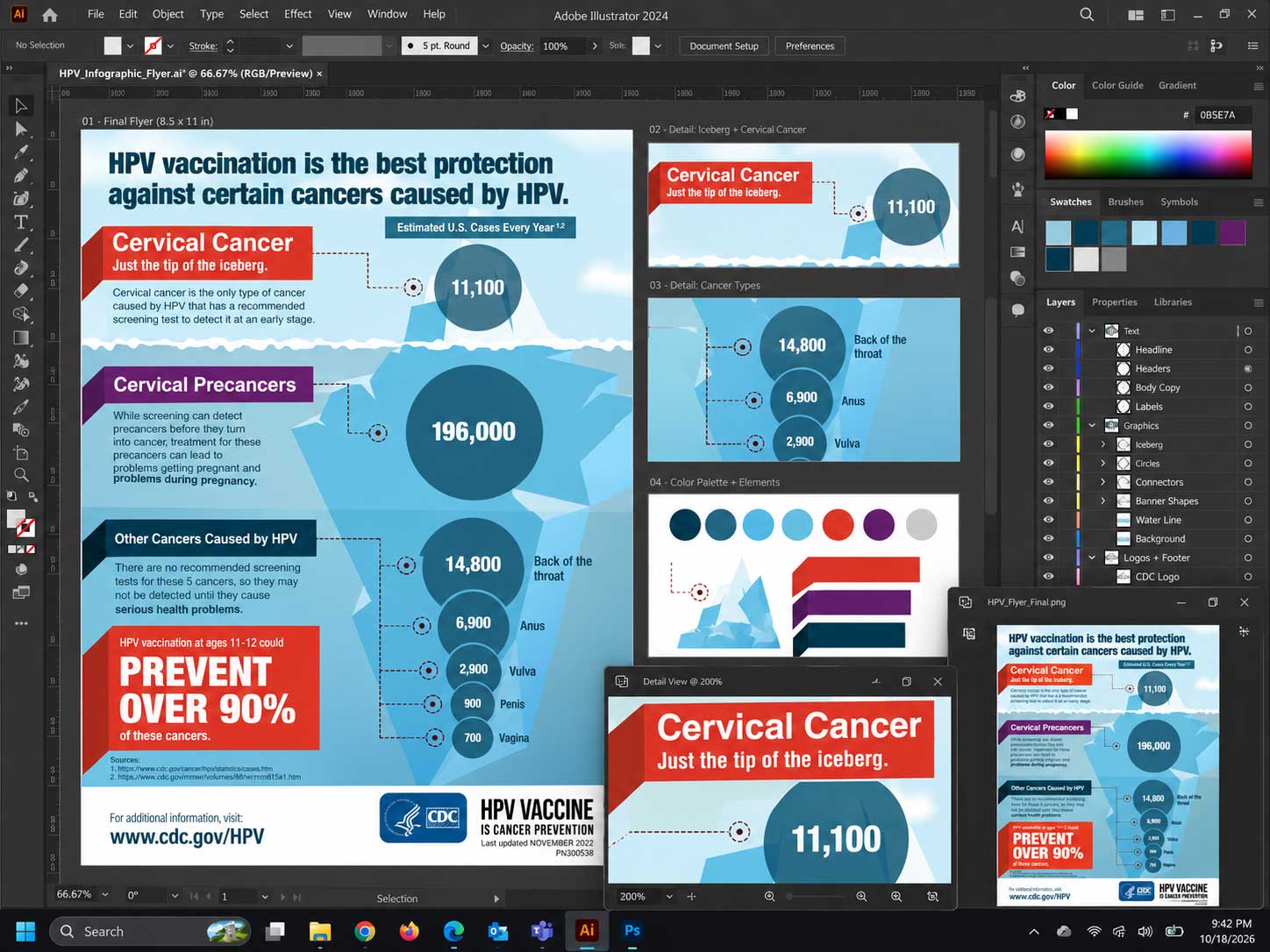Open the brush definition dropdown 5 pt. Round
Screen dimensions: 1270x952
click(485, 46)
